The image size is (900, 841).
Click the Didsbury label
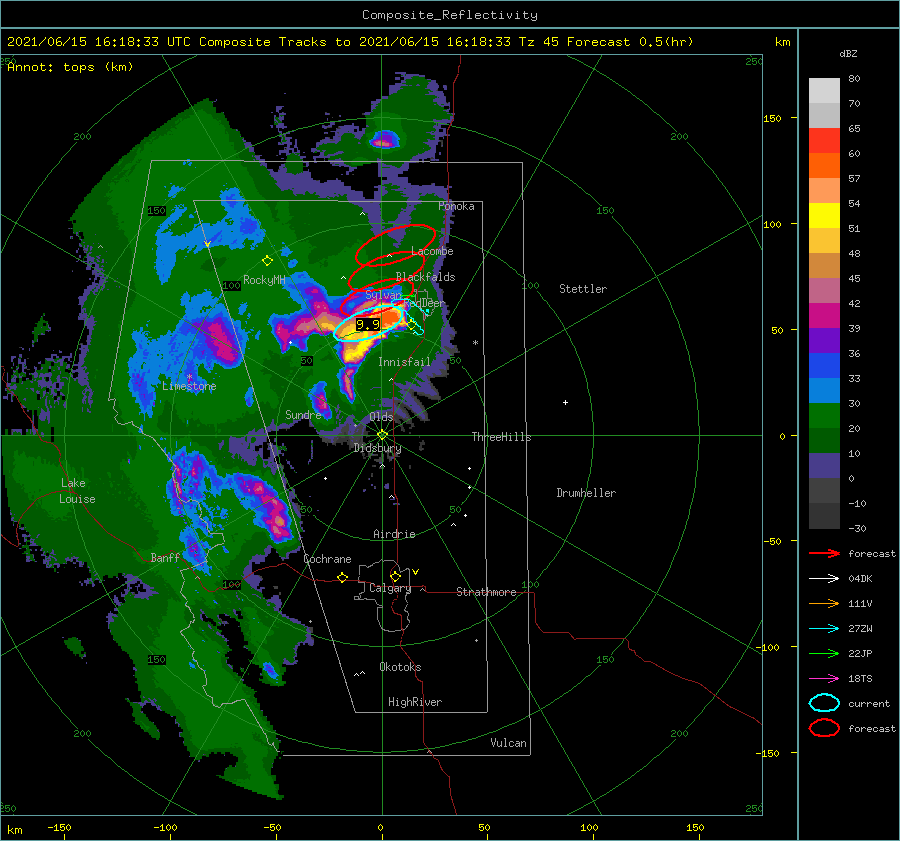pos(377,448)
